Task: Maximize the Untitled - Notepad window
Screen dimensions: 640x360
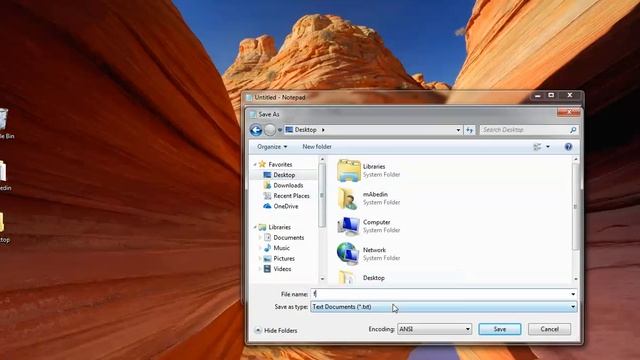Action: point(551,95)
